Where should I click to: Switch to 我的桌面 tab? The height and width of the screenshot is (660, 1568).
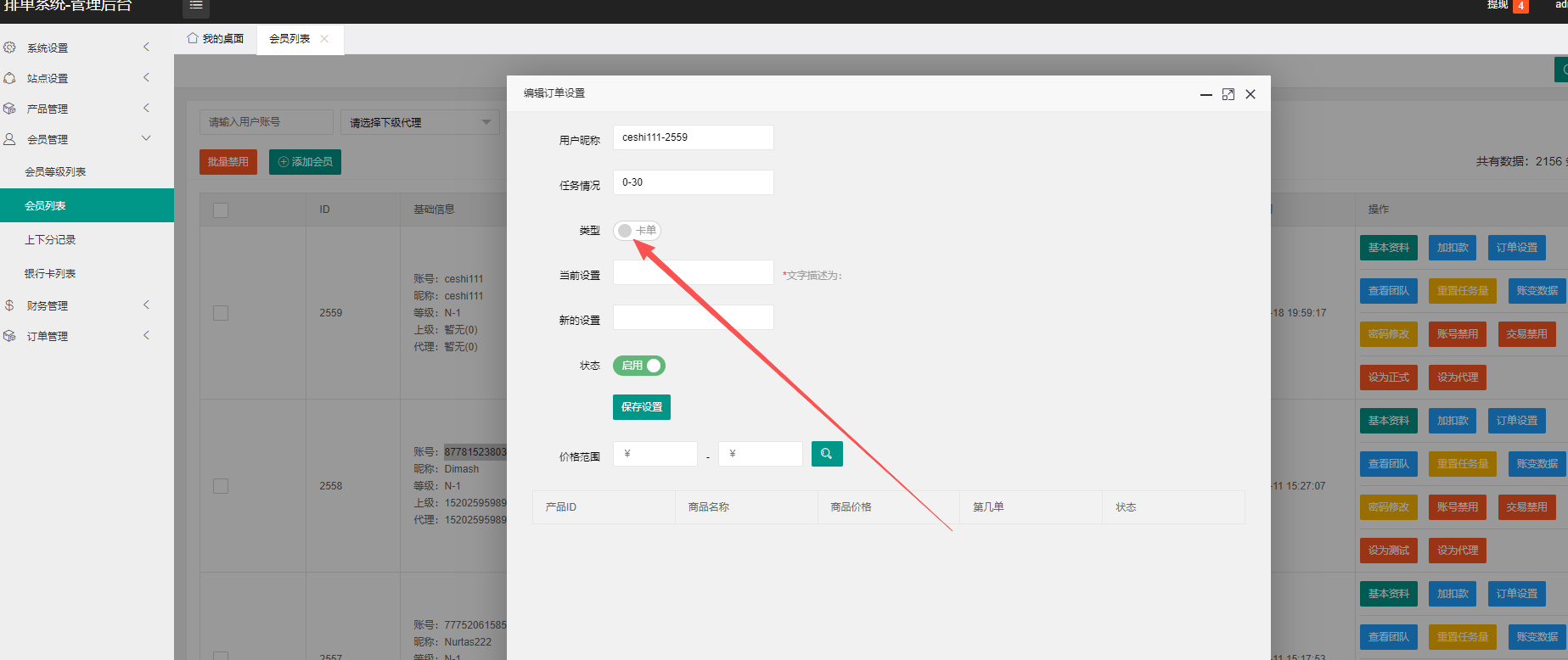pos(216,39)
